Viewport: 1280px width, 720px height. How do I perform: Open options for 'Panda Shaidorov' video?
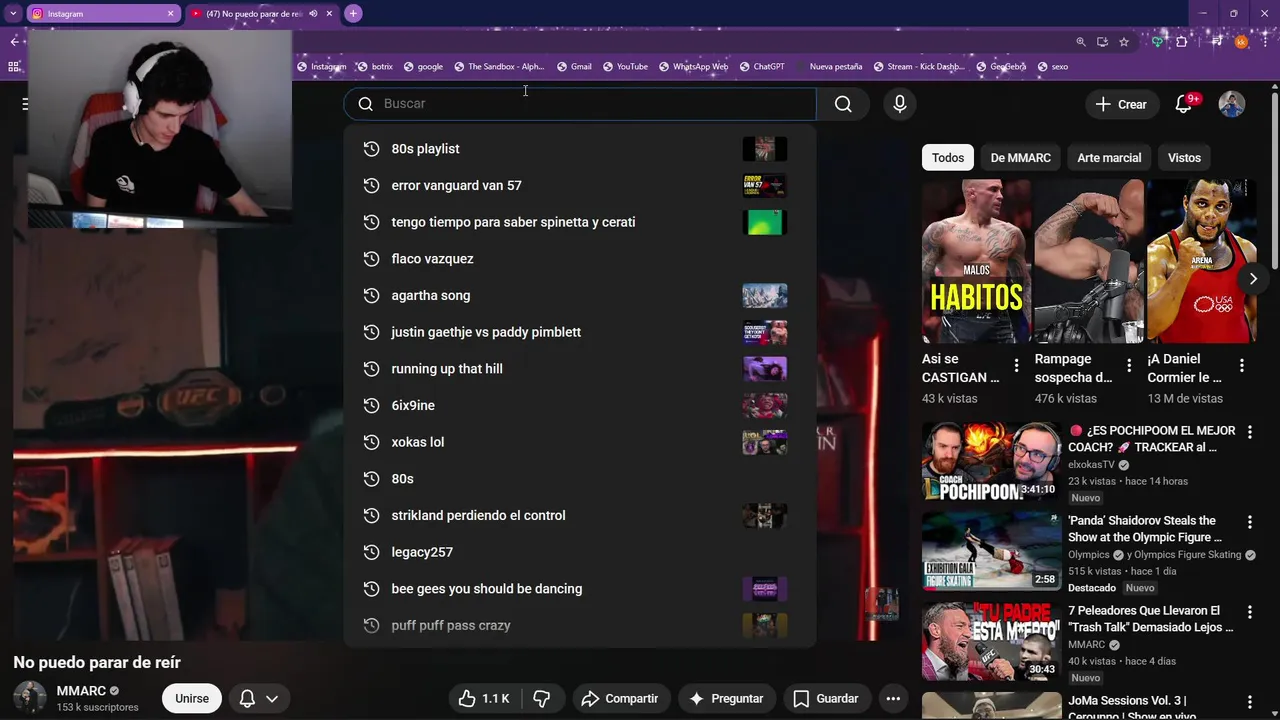(1249, 522)
